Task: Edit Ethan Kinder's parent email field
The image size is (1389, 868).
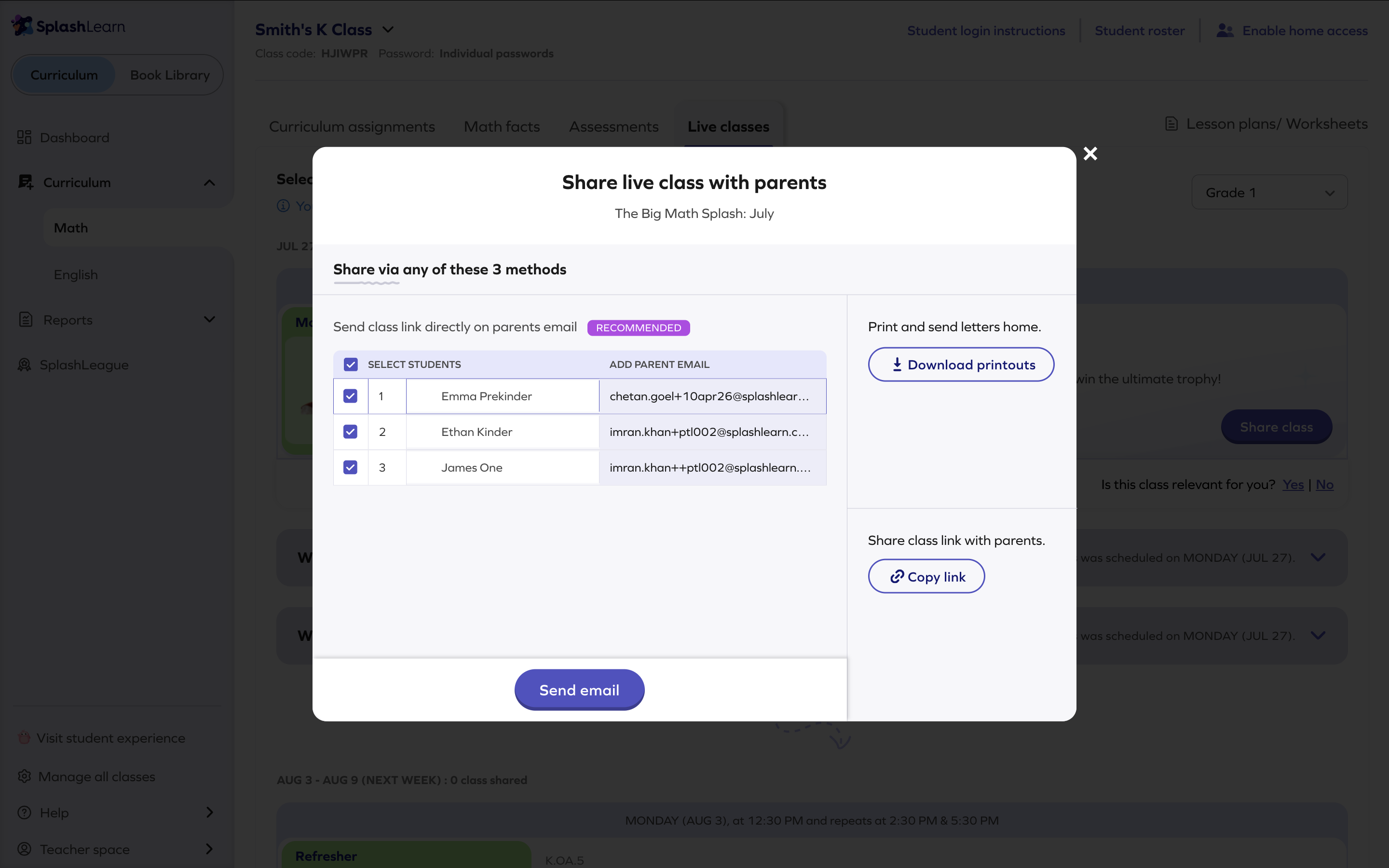Action: (712, 432)
